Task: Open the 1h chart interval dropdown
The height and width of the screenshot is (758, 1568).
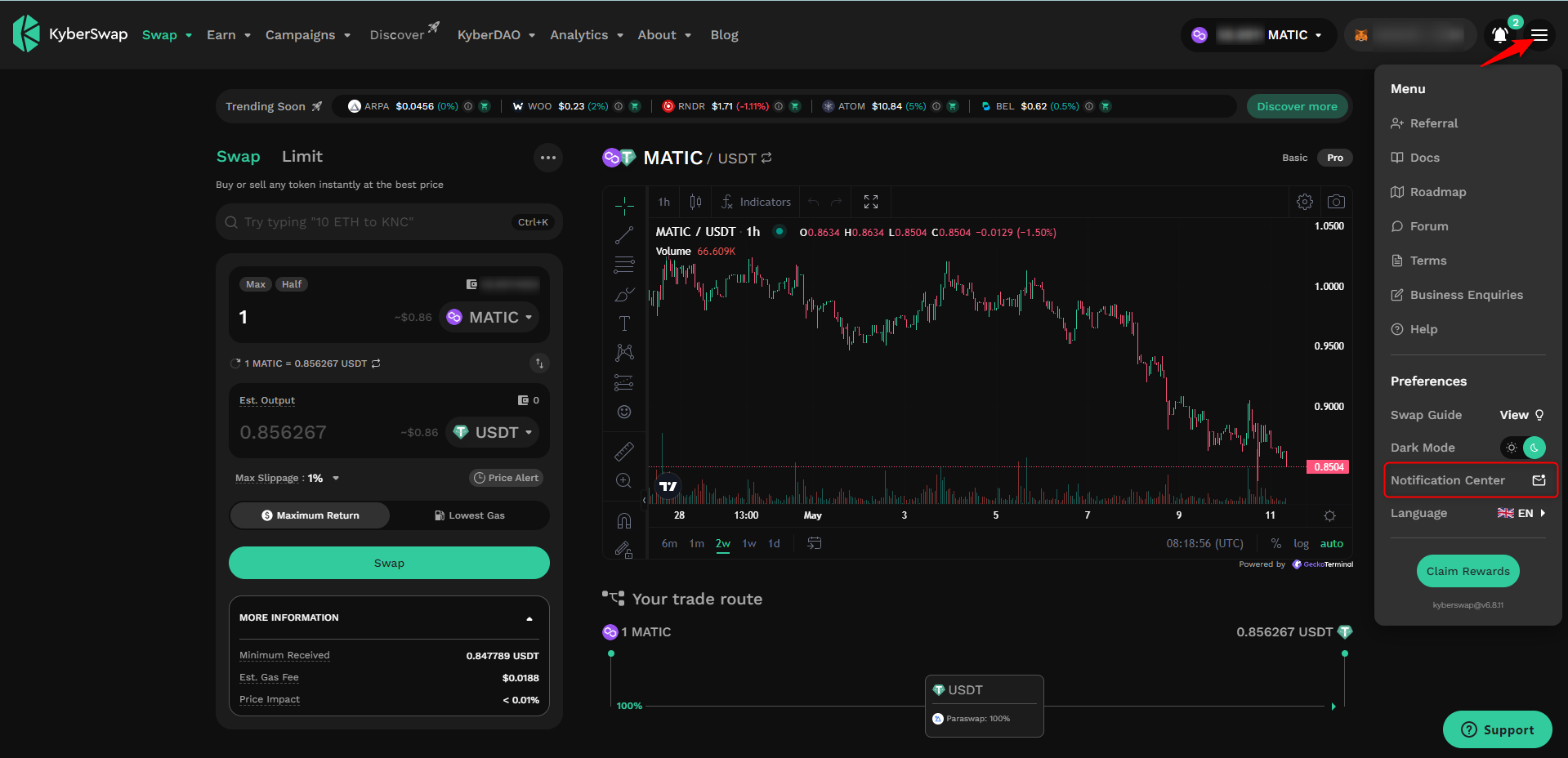Action: pyautogui.click(x=664, y=202)
